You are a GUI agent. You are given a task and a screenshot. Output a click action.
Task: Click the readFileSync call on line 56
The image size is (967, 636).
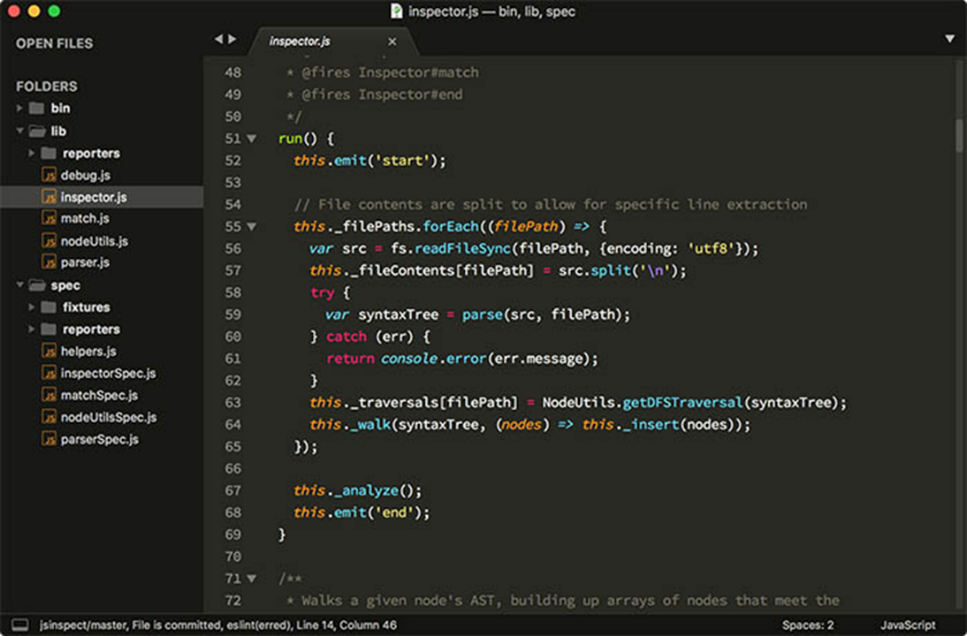463,248
